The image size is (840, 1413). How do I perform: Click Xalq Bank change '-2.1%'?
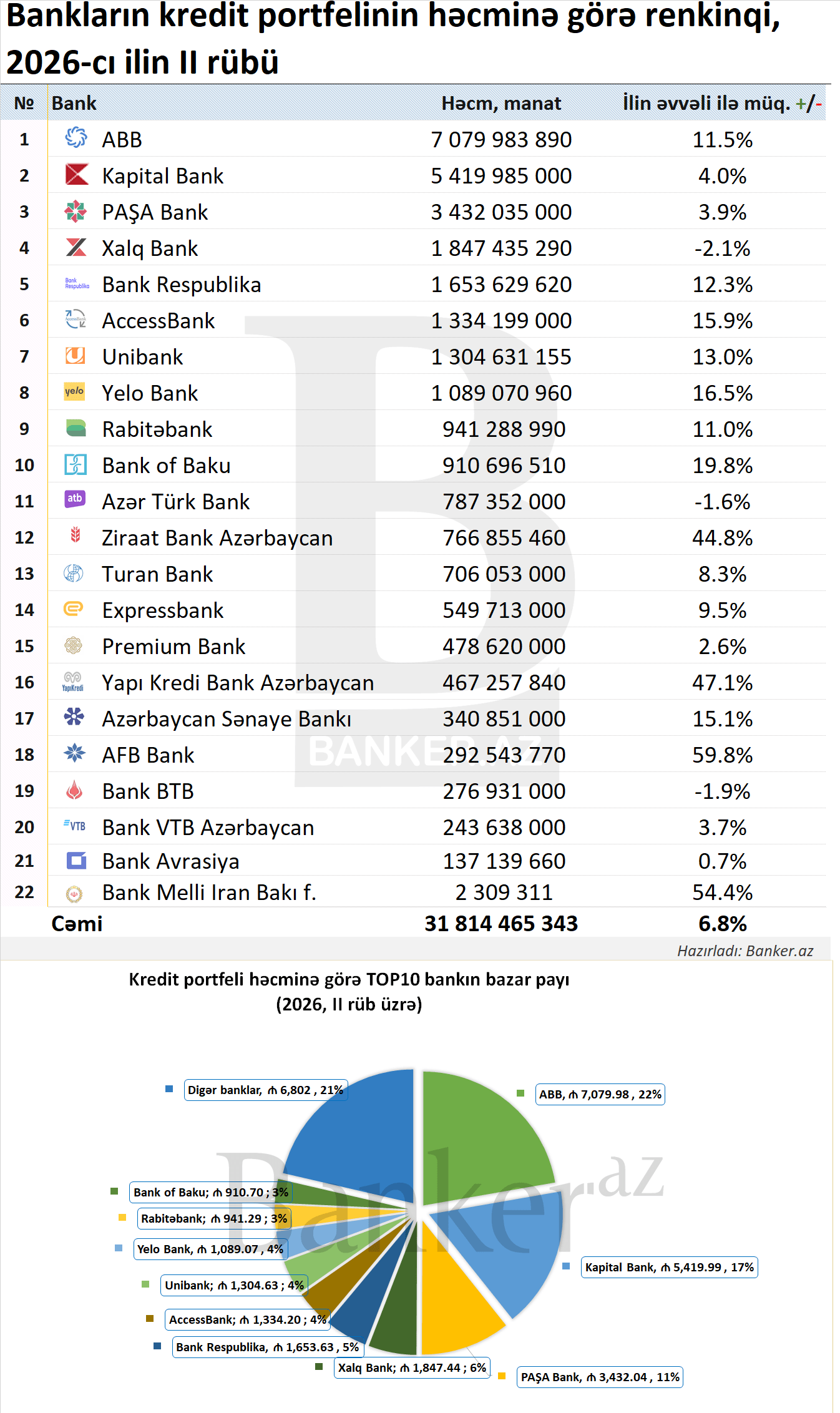[x=722, y=248]
